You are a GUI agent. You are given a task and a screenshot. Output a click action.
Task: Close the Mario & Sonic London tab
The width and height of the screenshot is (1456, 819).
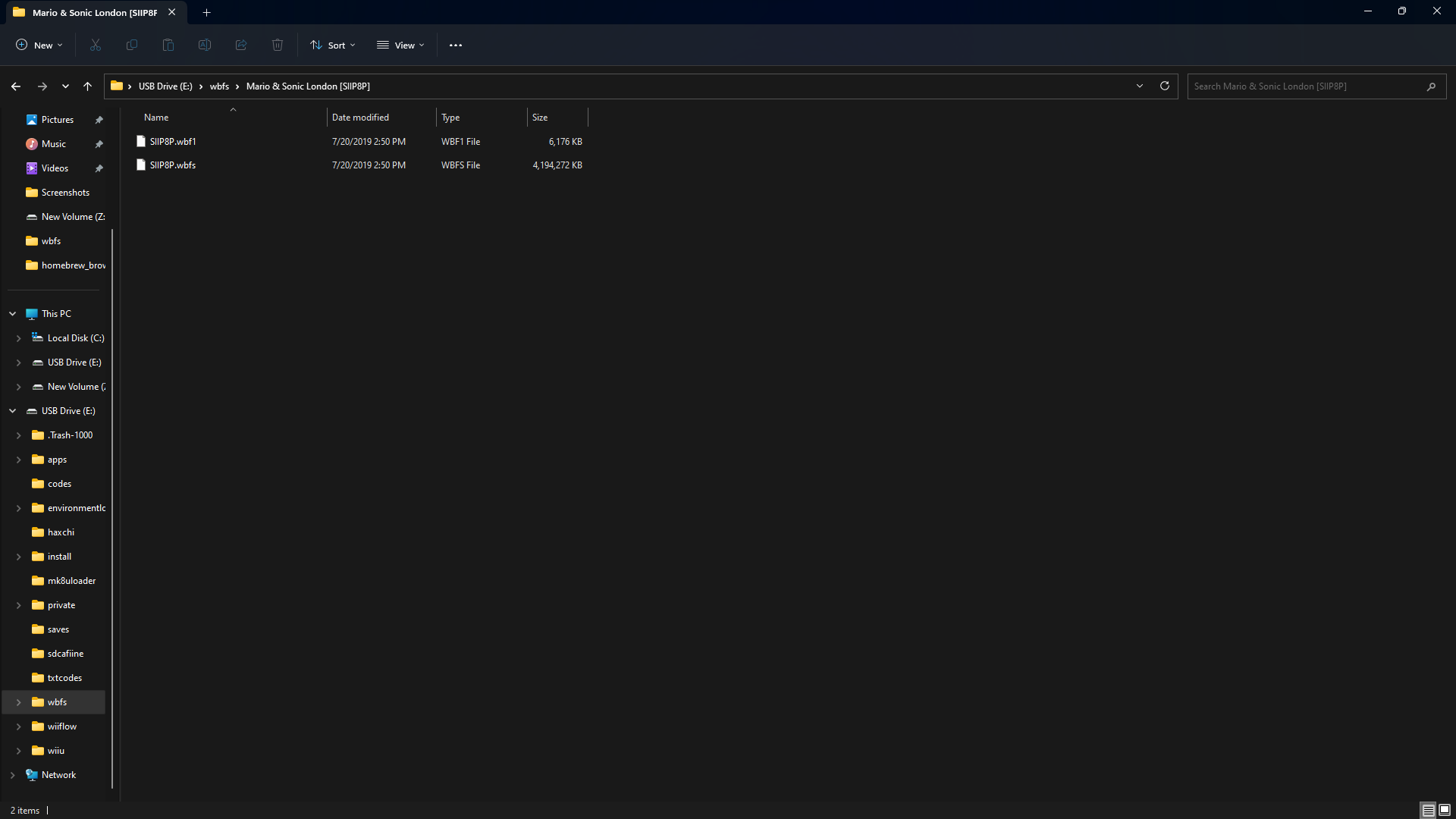coord(172,12)
